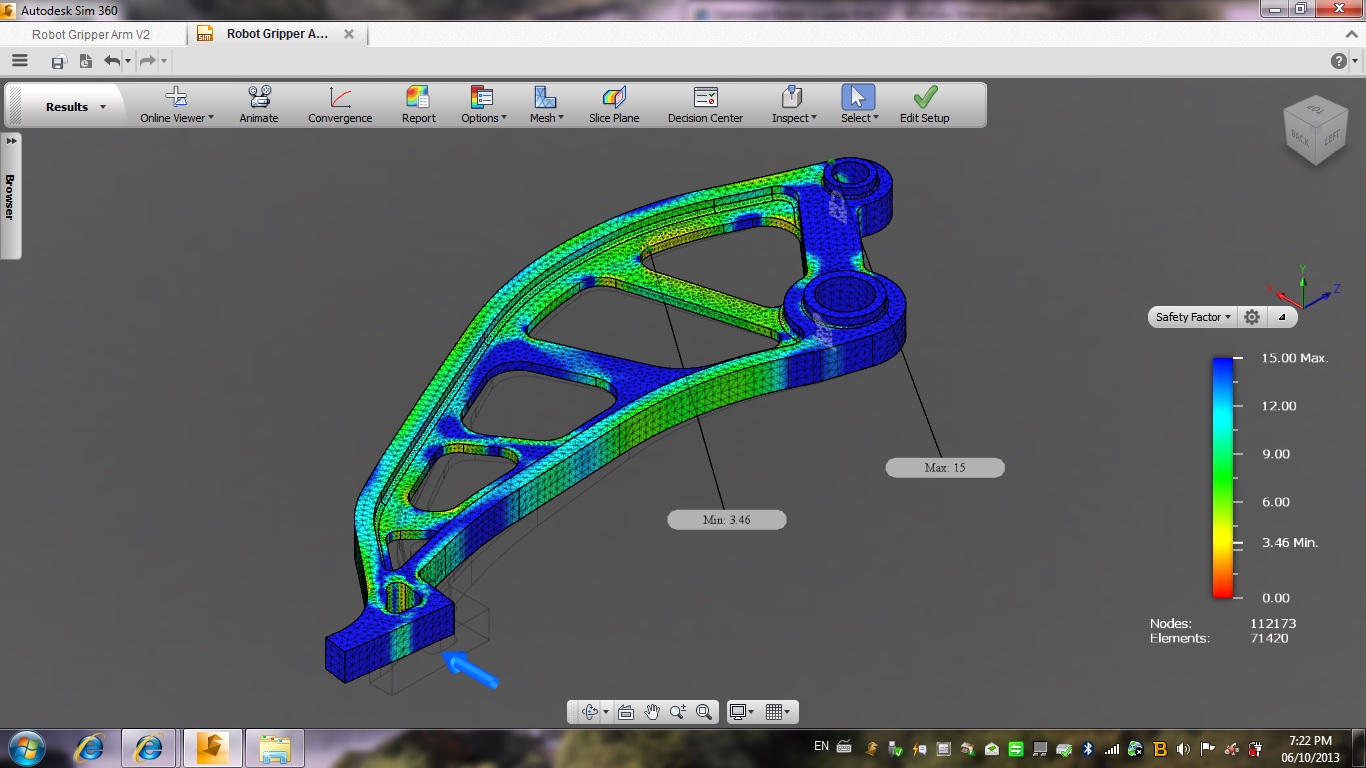Click the zoom magnifier in navigation bar
This screenshot has height=768, width=1366.
coord(704,712)
